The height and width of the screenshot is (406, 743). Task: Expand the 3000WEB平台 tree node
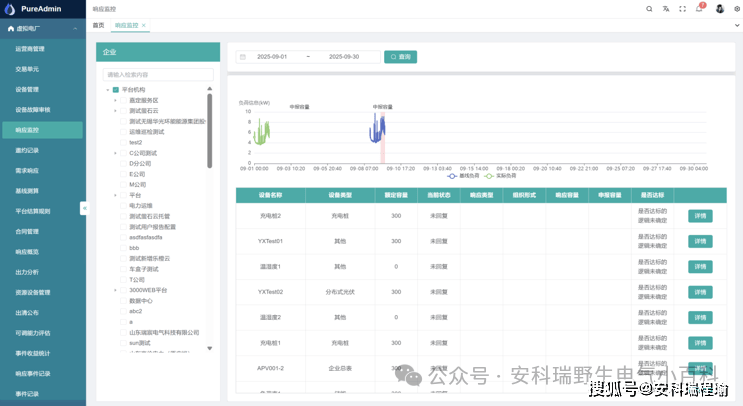coord(115,290)
